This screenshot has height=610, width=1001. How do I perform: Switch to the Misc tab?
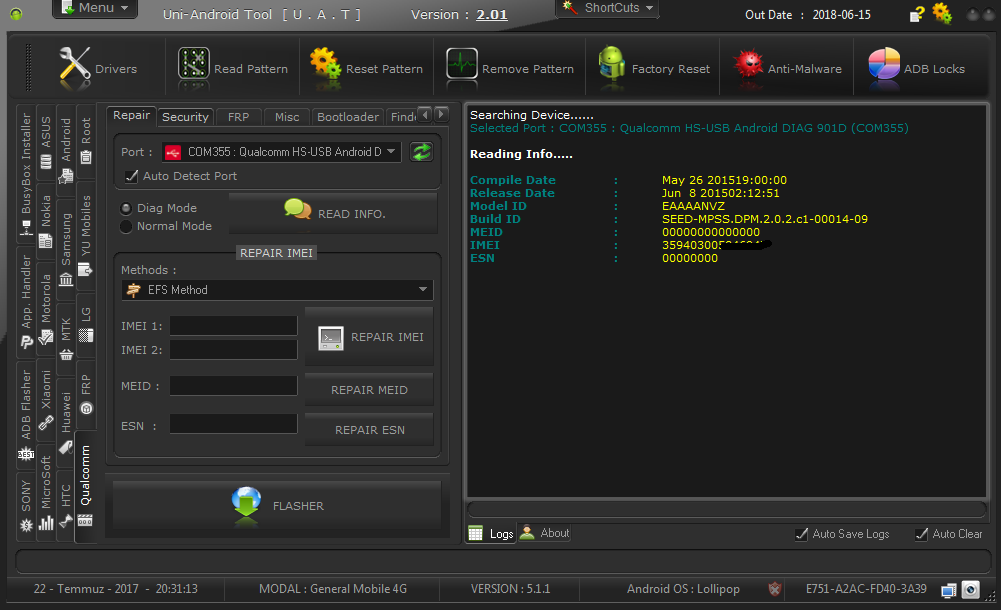287,117
